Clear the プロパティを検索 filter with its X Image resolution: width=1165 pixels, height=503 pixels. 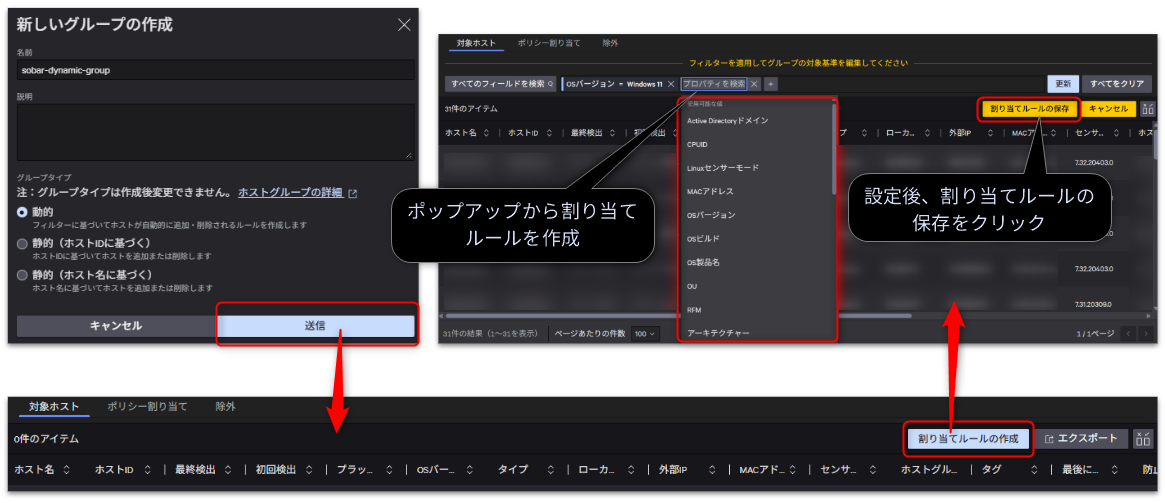[x=754, y=84]
